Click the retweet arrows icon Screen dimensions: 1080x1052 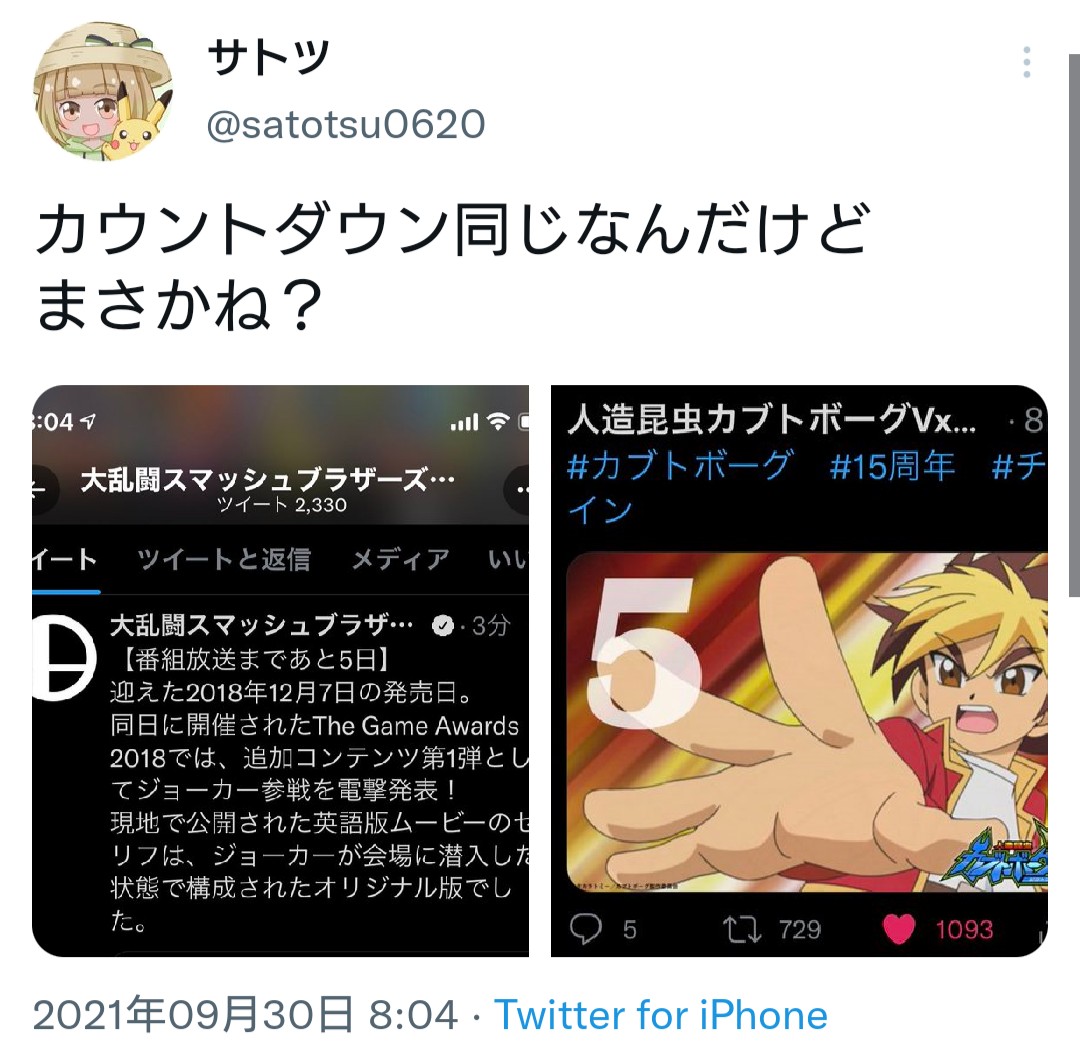(742, 929)
